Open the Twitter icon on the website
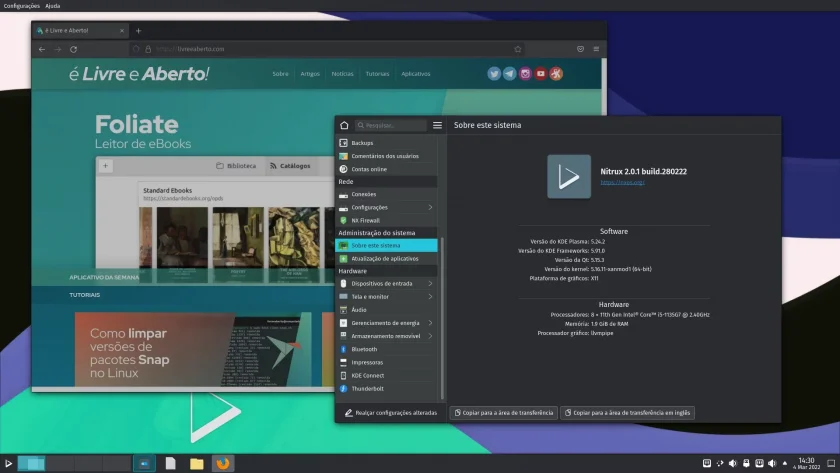840x473 pixels. click(x=494, y=74)
